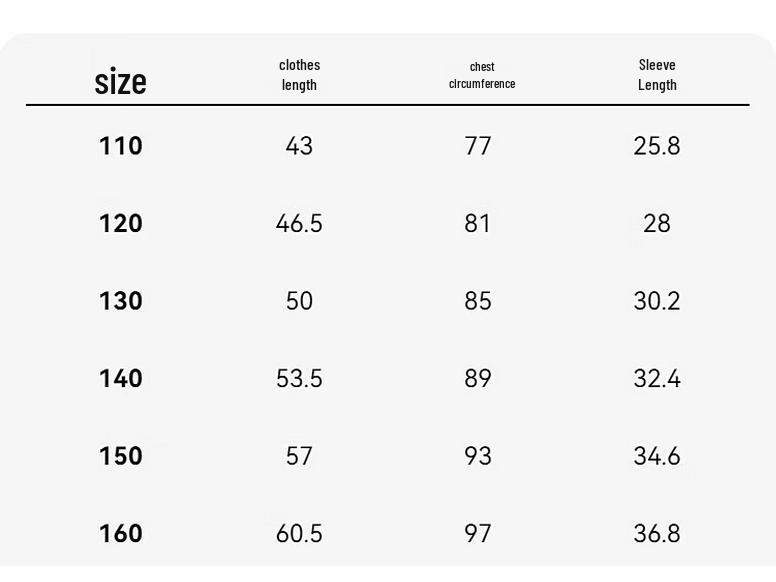Click the size 110 row label
The image size is (776, 582).
point(121,146)
